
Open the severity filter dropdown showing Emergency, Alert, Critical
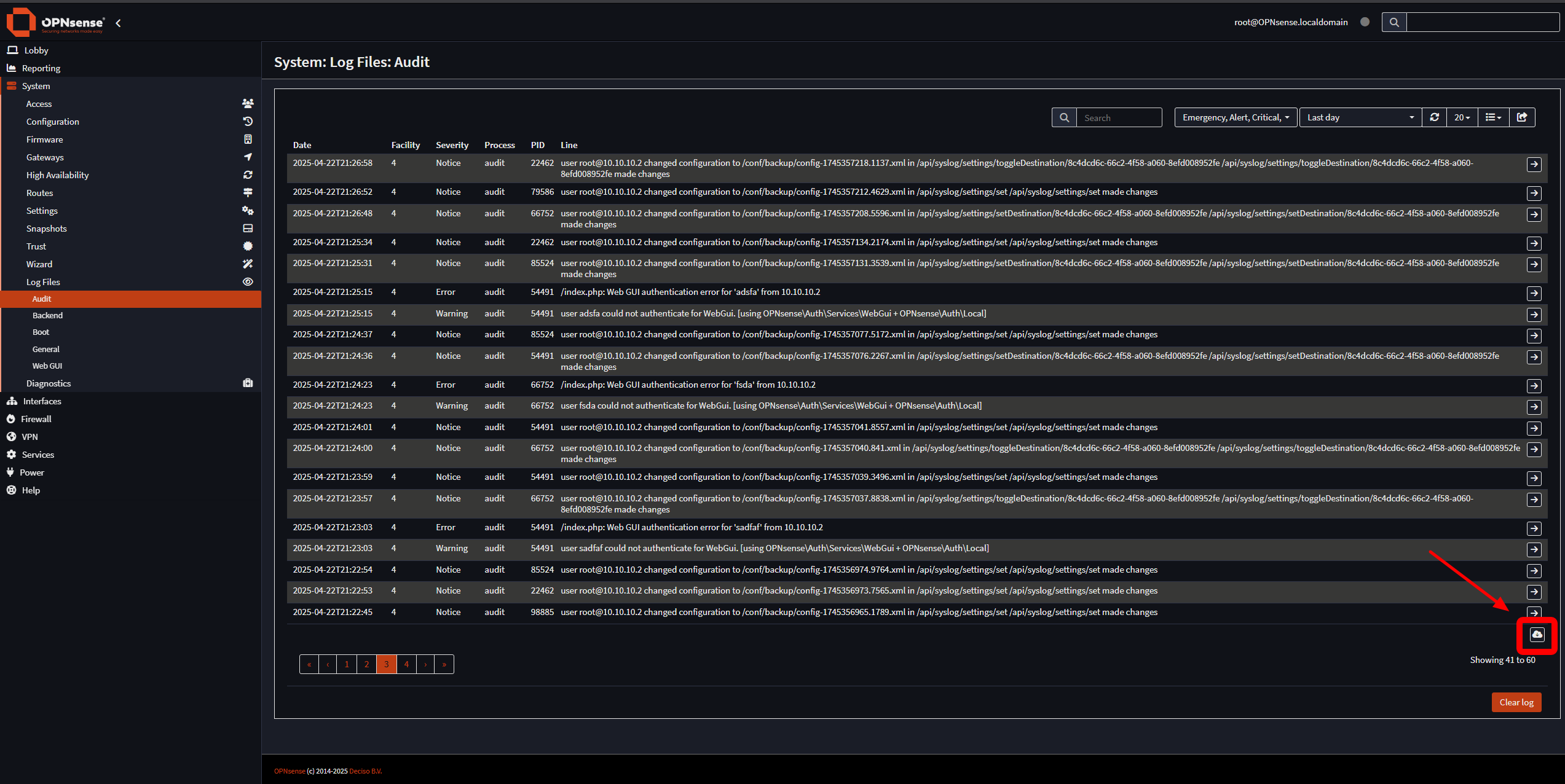pyautogui.click(x=1235, y=117)
